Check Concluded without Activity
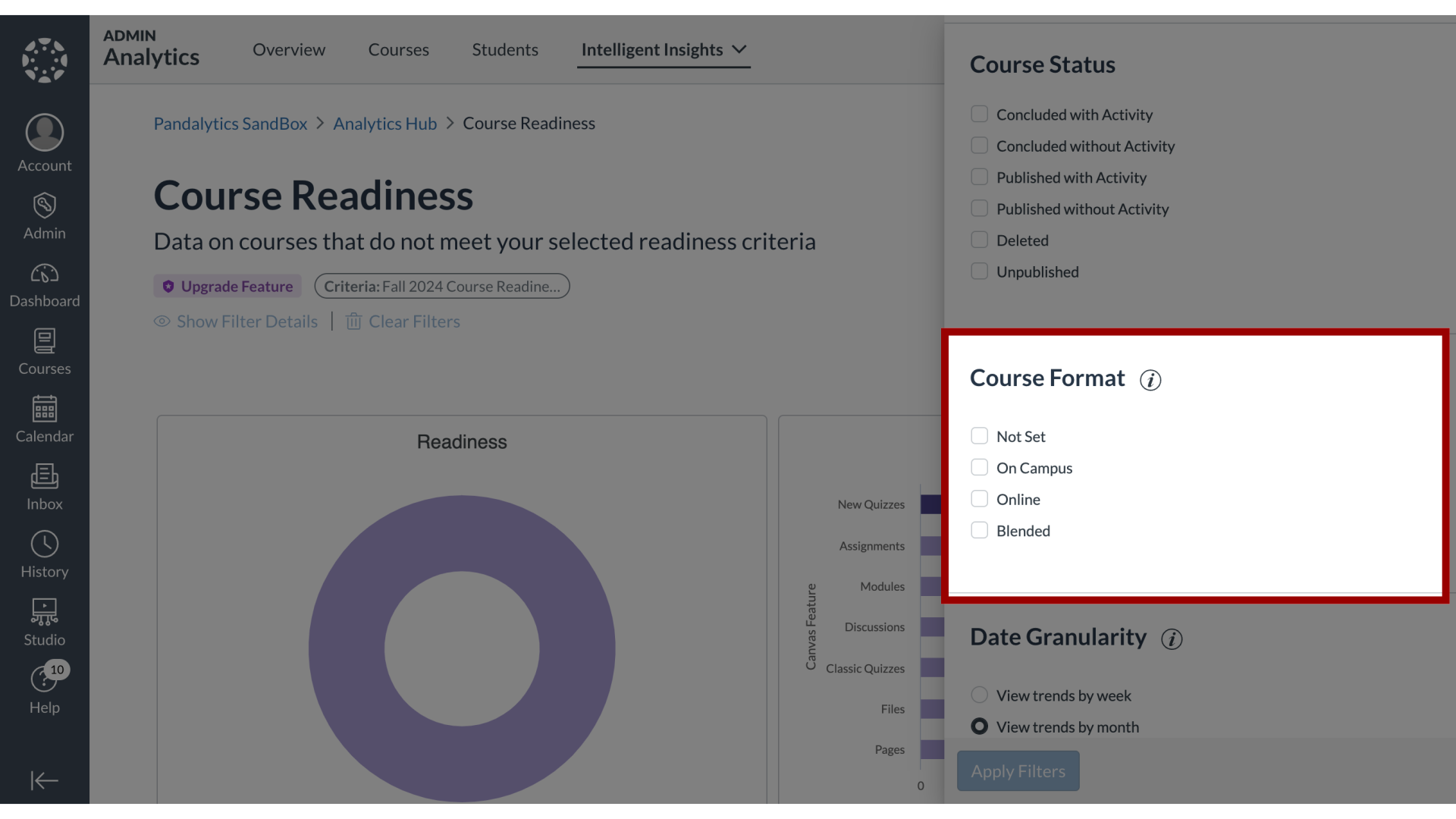The width and height of the screenshot is (1456, 819). click(979, 146)
